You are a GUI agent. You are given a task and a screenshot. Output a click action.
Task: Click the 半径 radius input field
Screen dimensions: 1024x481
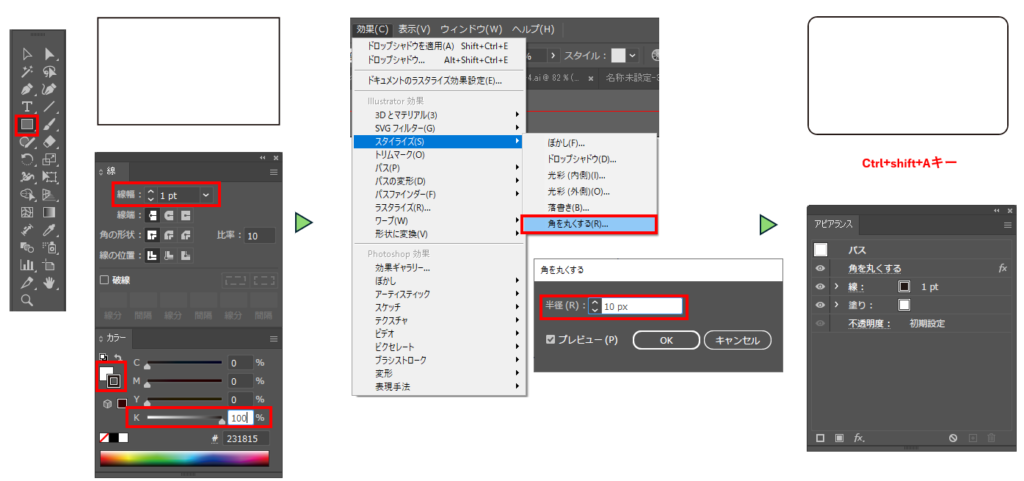[640, 306]
